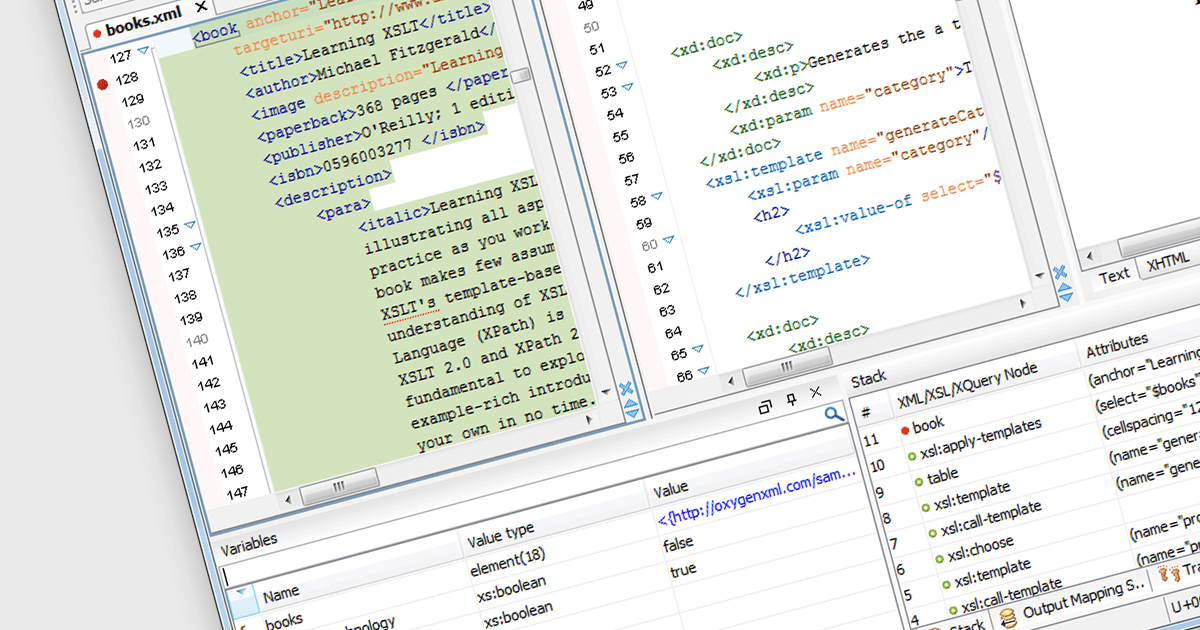Switch to the Text output tab
Screen dimensions: 1200x630
pyautogui.click(x=1113, y=274)
